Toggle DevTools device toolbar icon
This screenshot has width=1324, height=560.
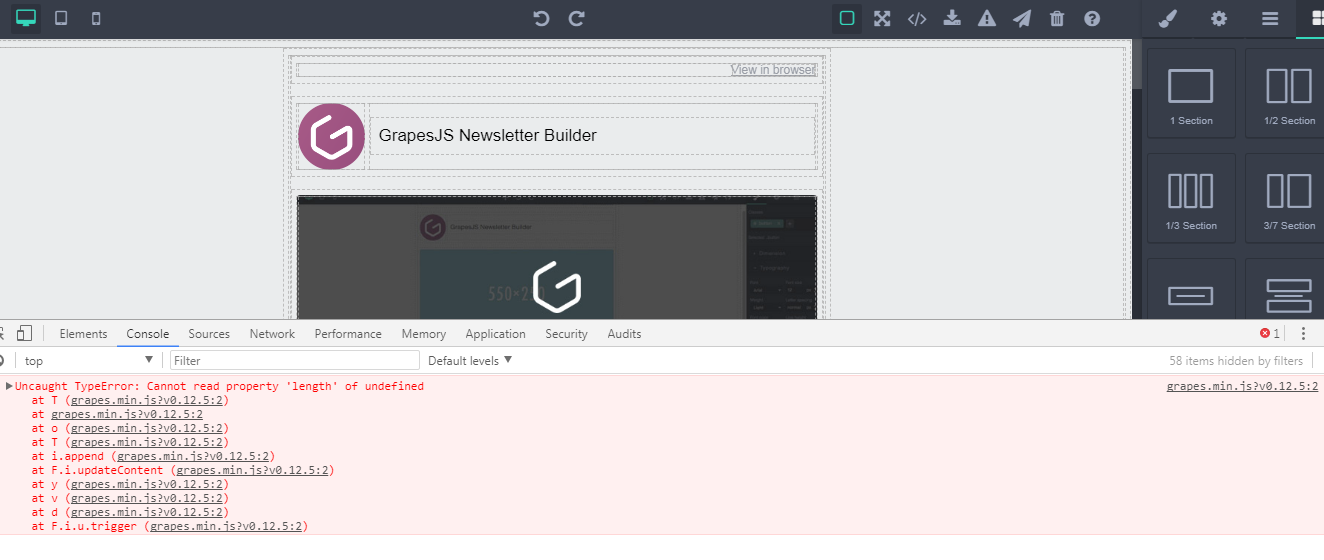click(24, 333)
